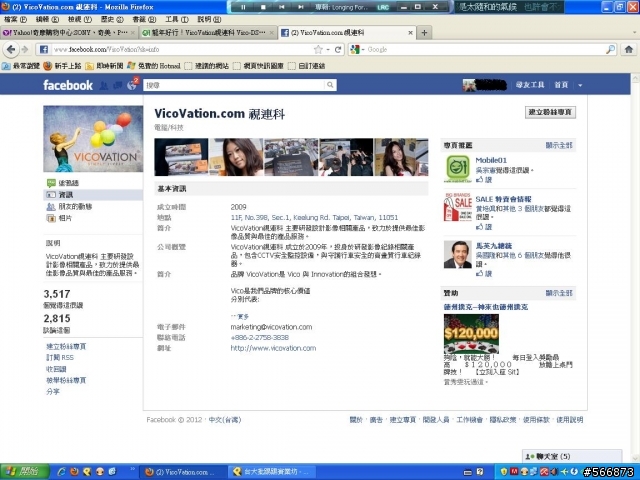This screenshot has width=640, height=480.
Task: Click 訂閱 RSS in left sidebar
Action: [x=60, y=358]
